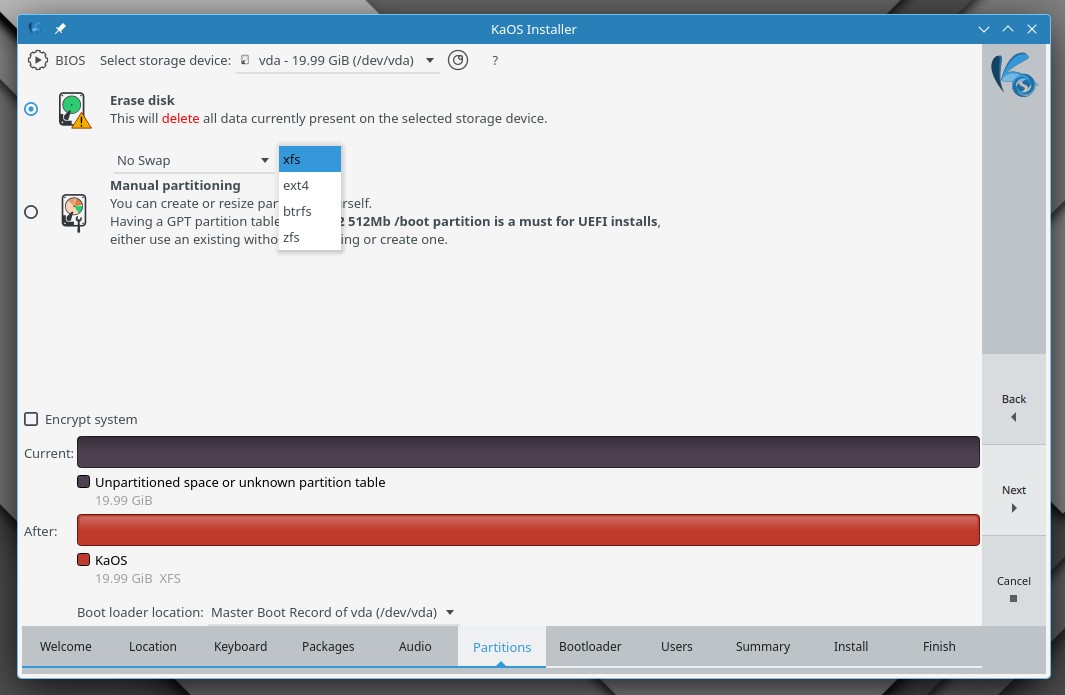
Task: Click the red After partition preview bar
Action: pyautogui.click(x=528, y=530)
